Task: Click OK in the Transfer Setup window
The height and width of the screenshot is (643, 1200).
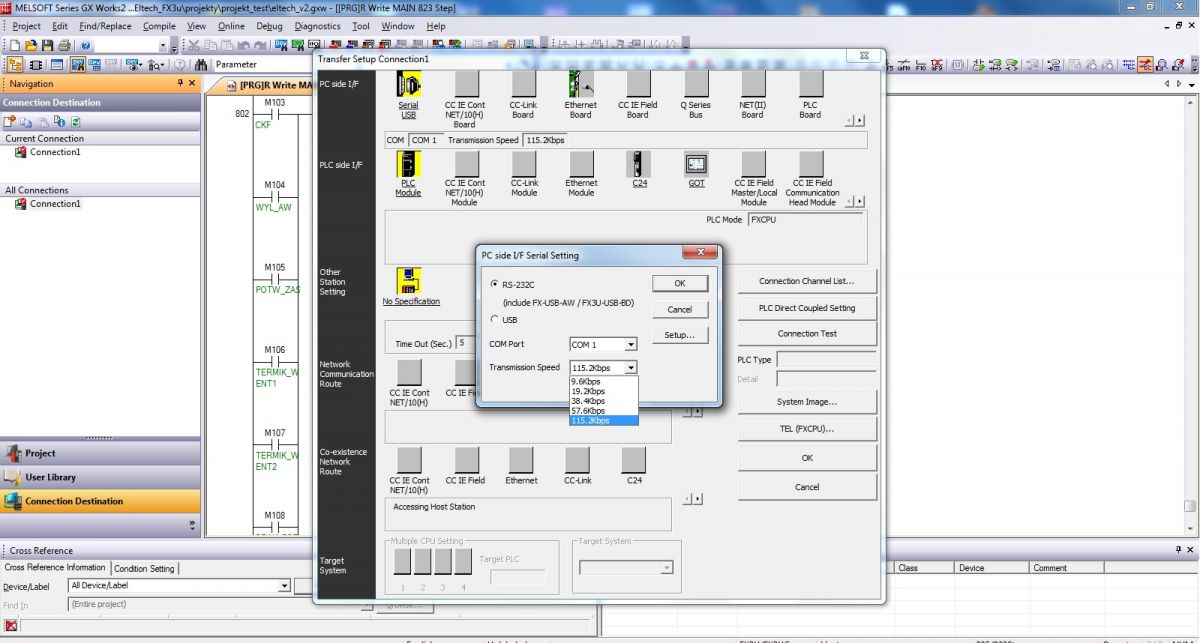Action: [x=807, y=458]
